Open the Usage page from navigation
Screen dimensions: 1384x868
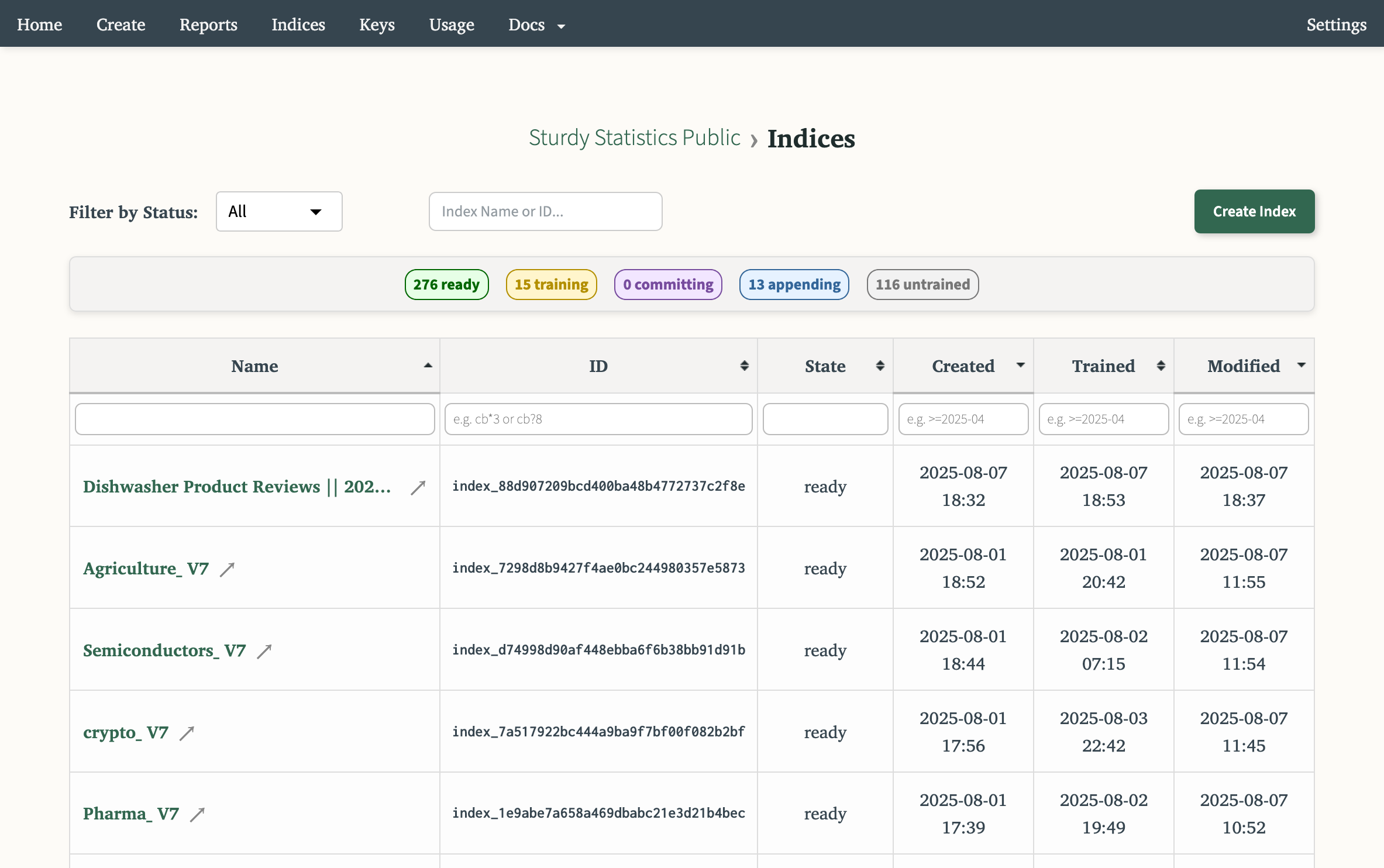coord(451,25)
